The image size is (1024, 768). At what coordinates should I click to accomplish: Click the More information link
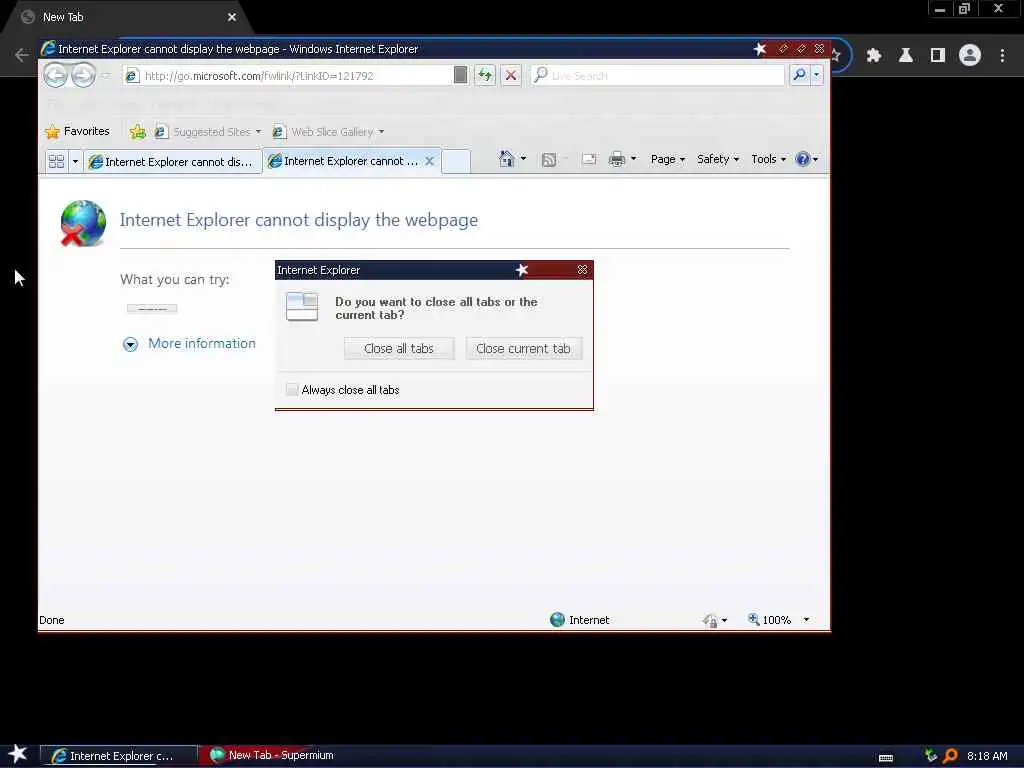(202, 344)
